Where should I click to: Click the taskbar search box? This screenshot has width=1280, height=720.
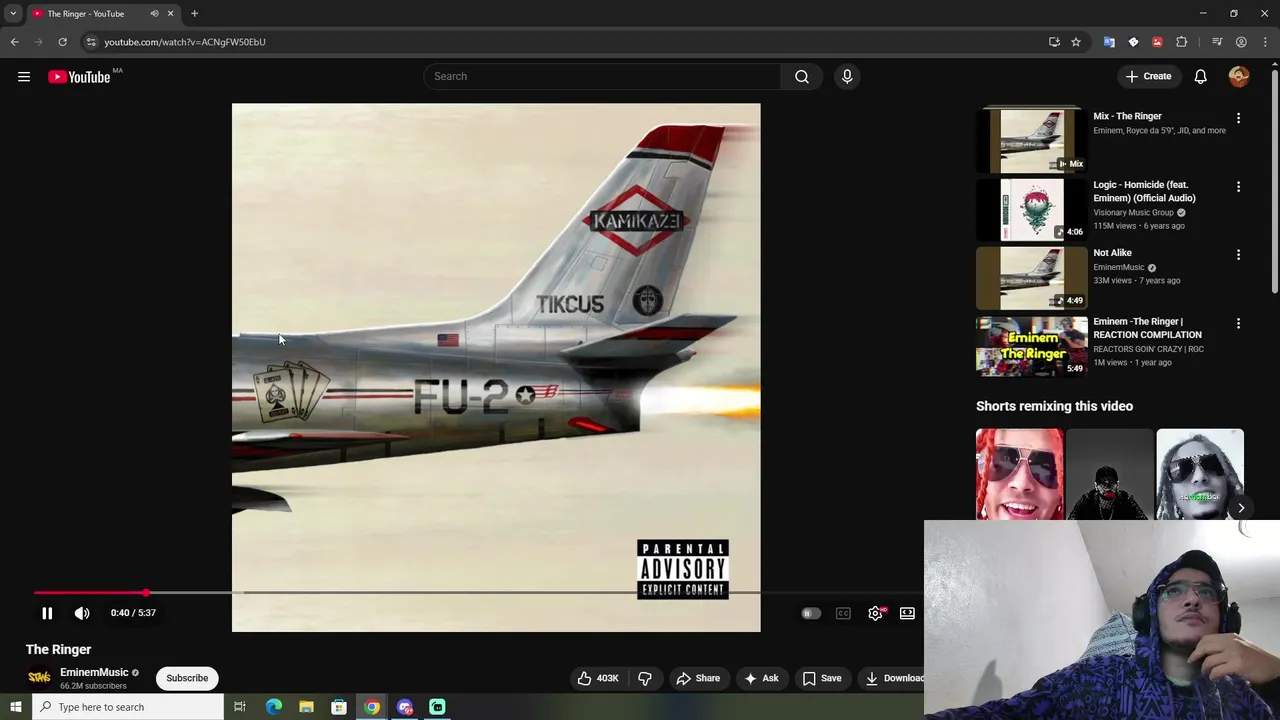[128, 707]
